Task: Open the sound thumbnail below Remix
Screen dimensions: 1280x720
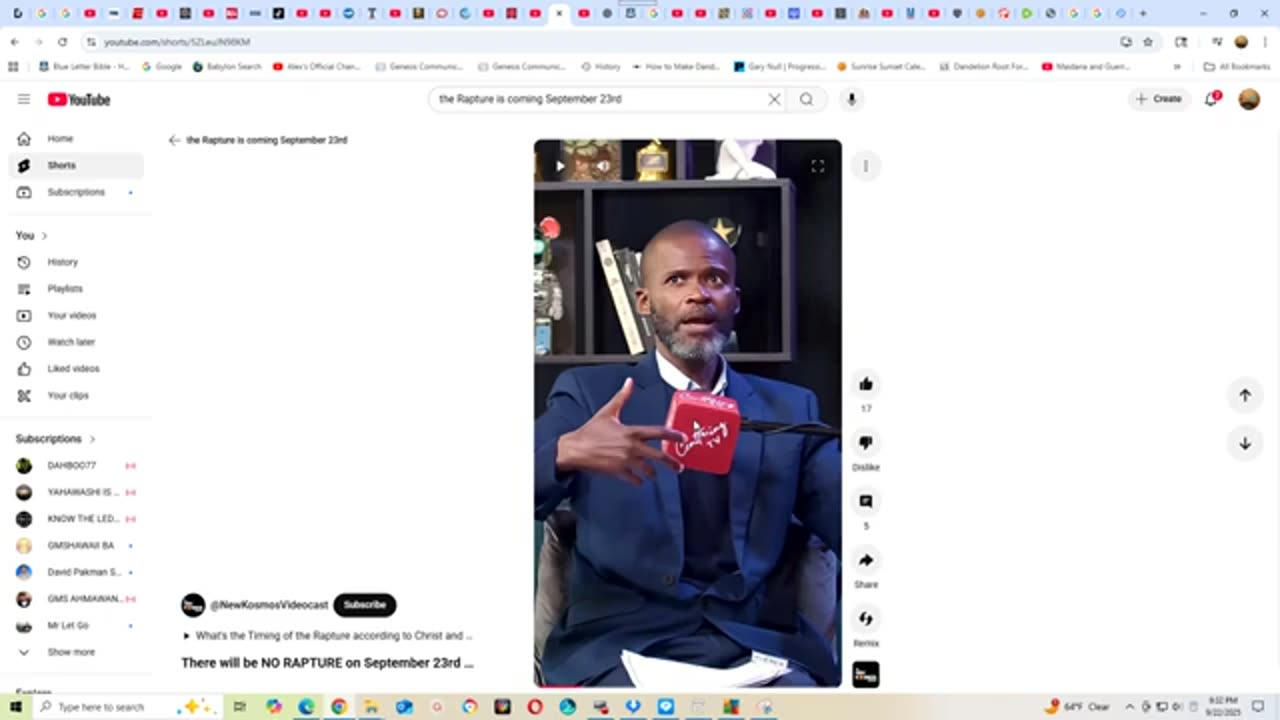Action: tap(866, 675)
